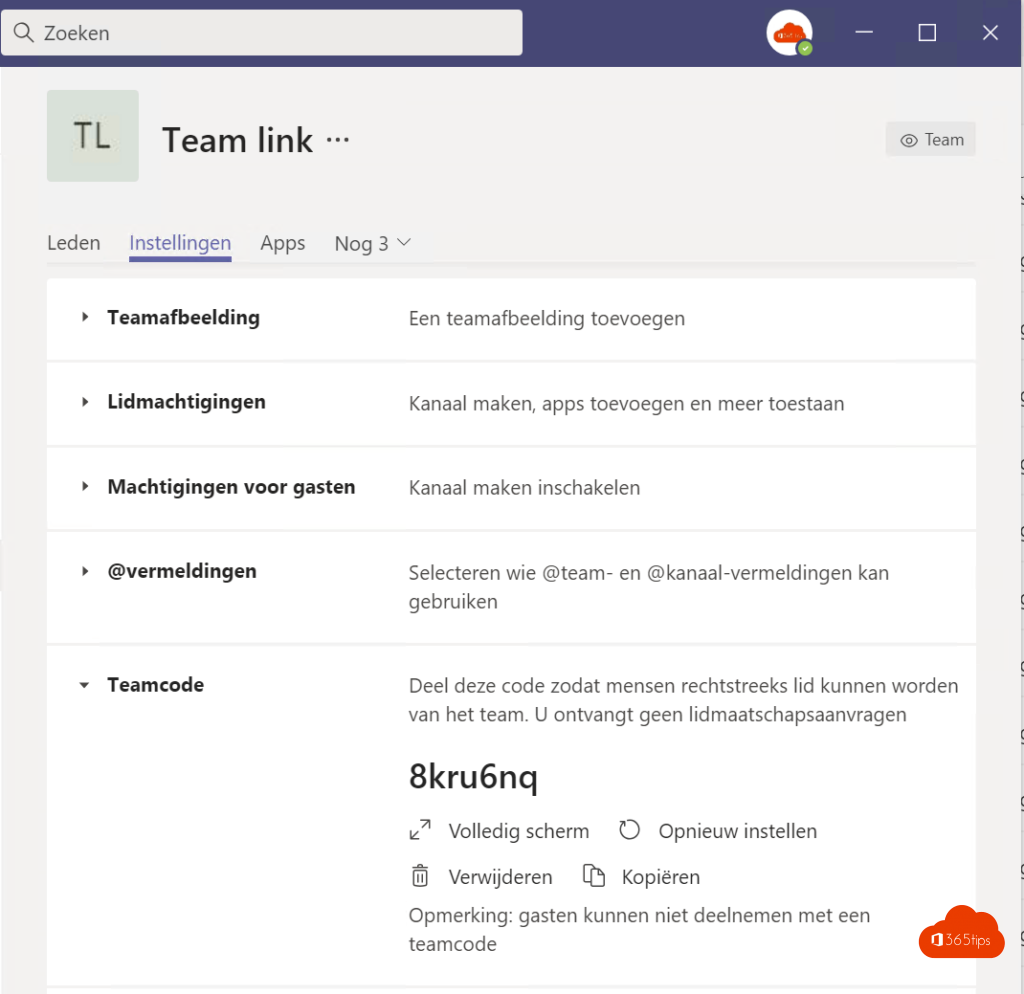Screen dimensions: 1024x994
Task: Focus the Zoeken search field
Action: (262, 33)
